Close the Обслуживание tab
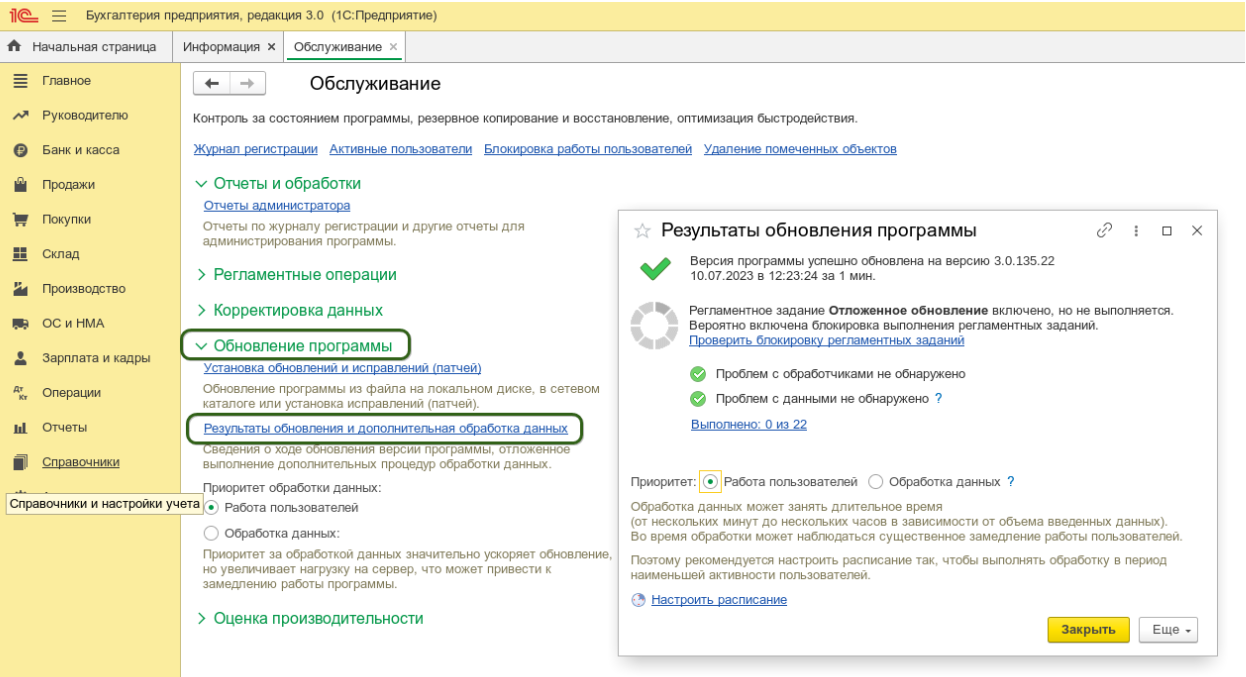This screenshot has height=677, width=1246. (x=393, y=47)
